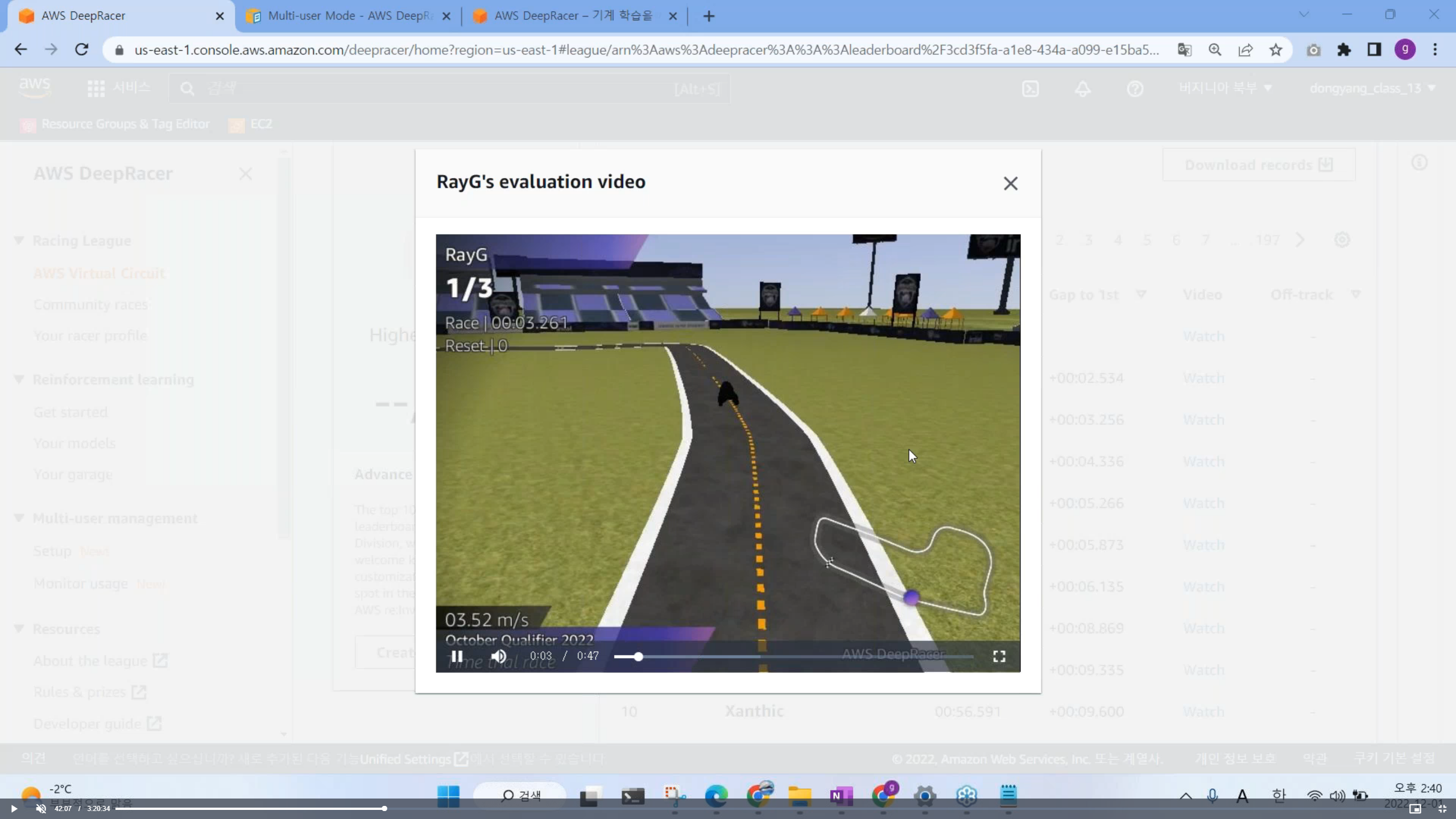
Task: Close RayG's evaluation video dialog
Action: pos(1010,183)
